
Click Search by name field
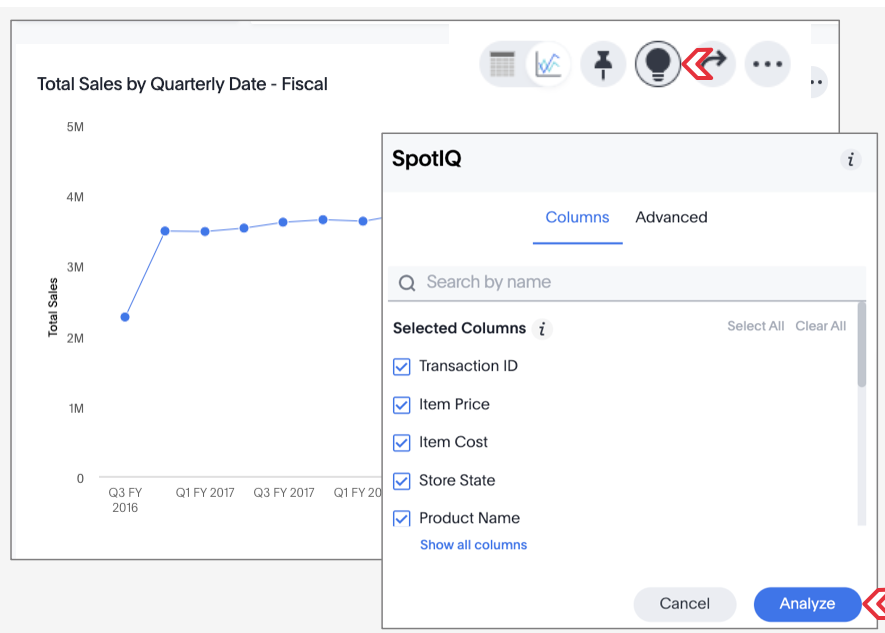pos(640,283)
